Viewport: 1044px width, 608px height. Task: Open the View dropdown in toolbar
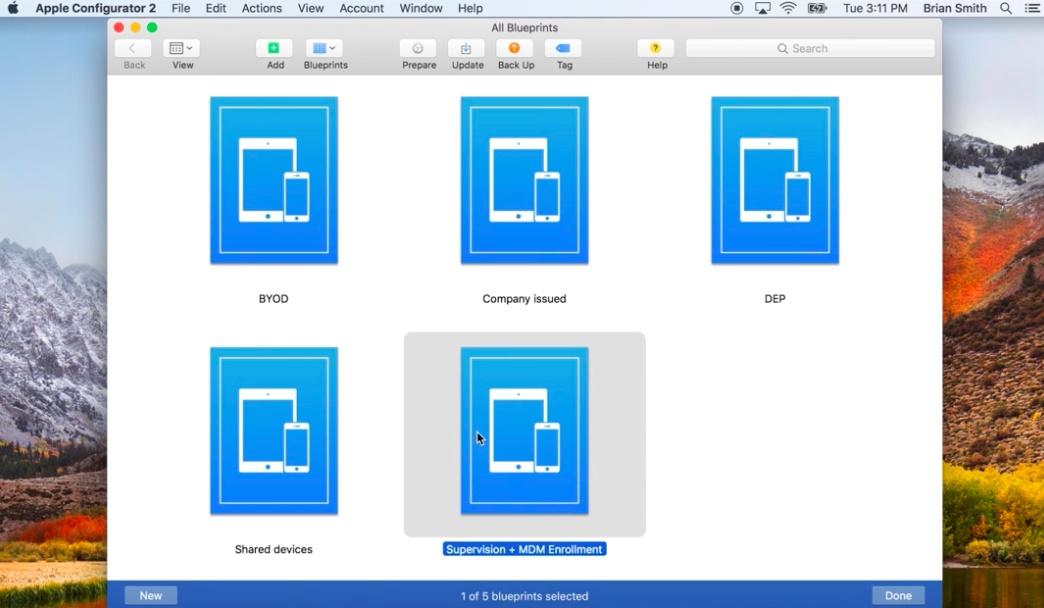[x=181, y=48]
